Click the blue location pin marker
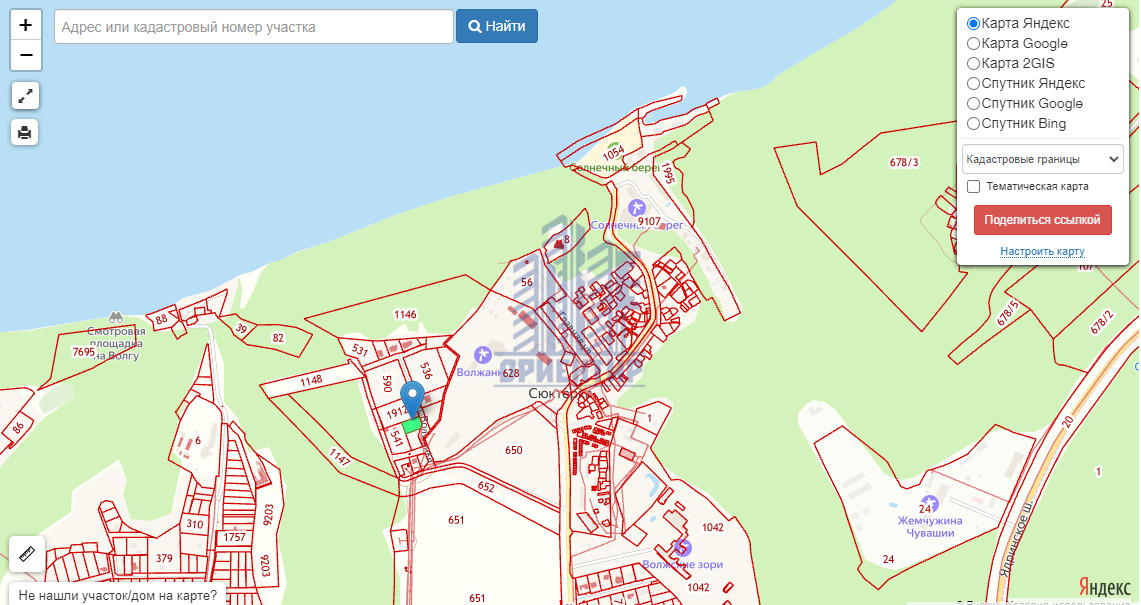Screen dimensions: 1141x605 pos(413,400)
